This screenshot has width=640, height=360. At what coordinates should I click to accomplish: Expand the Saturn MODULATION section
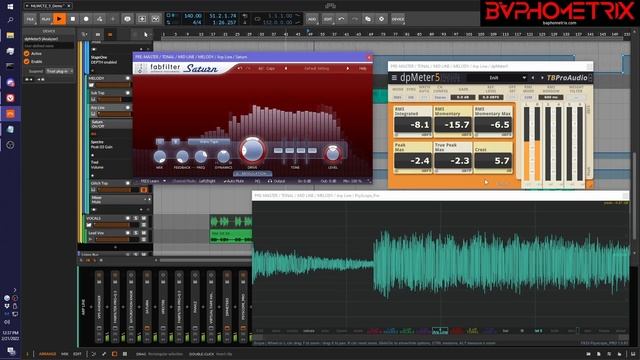click(252, 174)
